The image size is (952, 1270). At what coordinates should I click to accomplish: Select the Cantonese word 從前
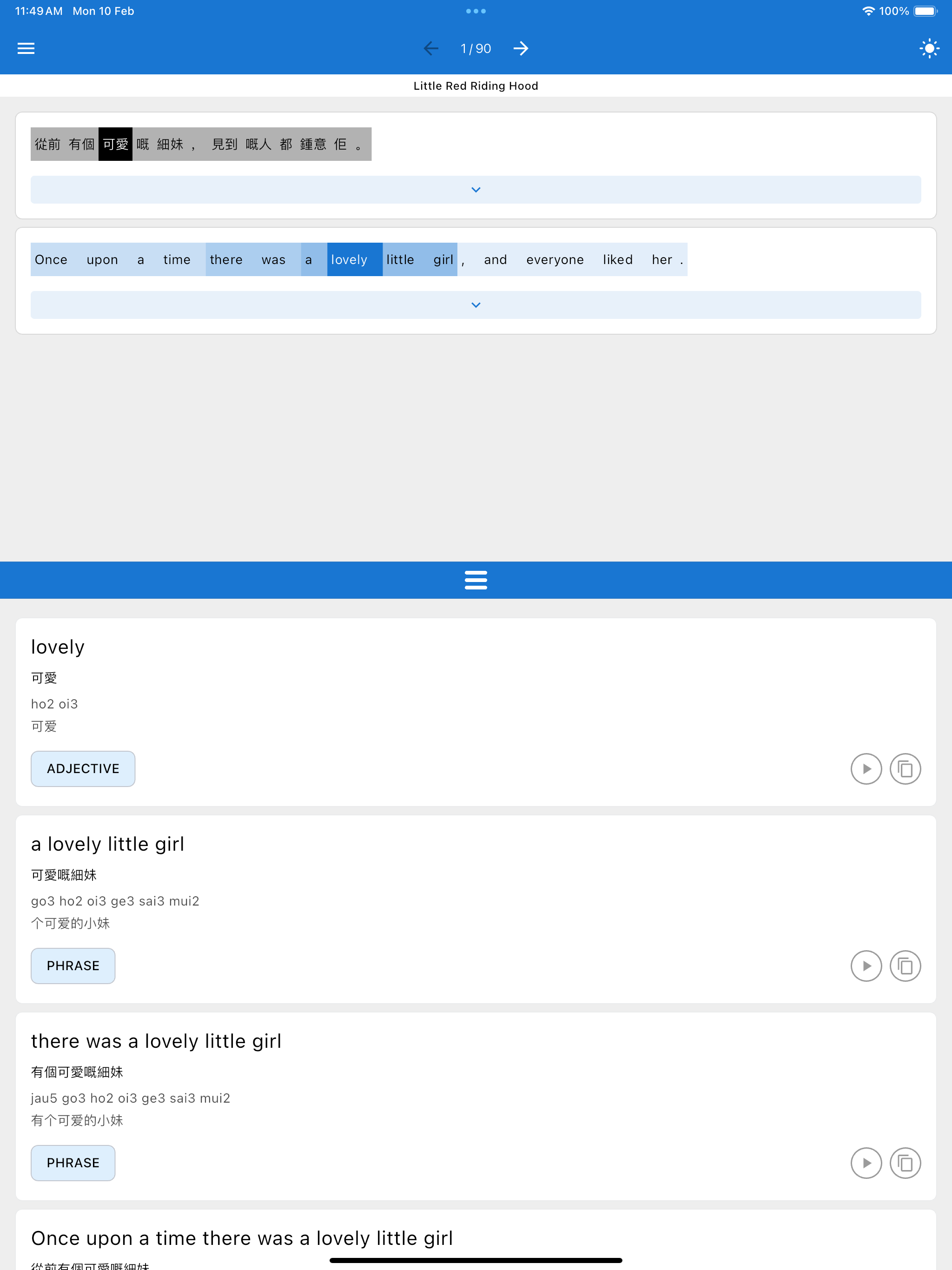(x=48, y=144)
